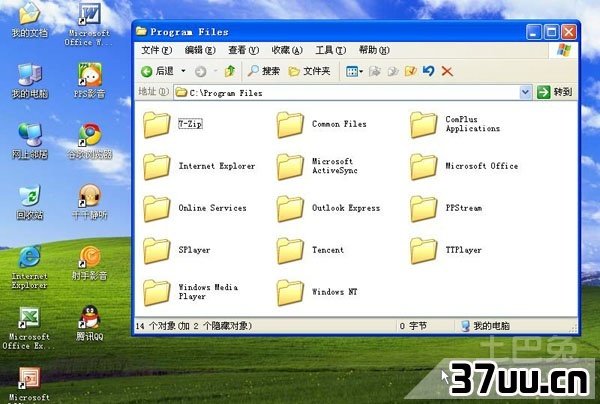Select Network Neighborhood (网上邻居) desktop icon
This screenshot has height=404, width=600.
[29, 141]
